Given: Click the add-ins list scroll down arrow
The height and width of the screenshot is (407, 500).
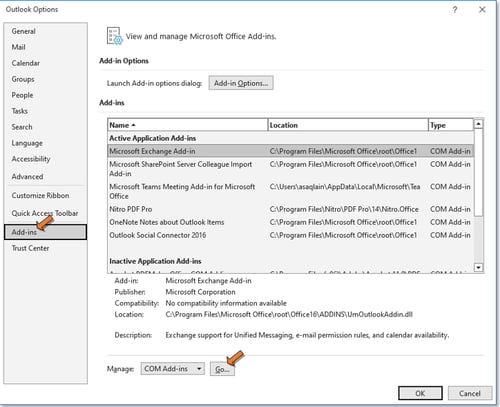Looking at the screenshot, I should pyautogui.click(x=478, y=267).
